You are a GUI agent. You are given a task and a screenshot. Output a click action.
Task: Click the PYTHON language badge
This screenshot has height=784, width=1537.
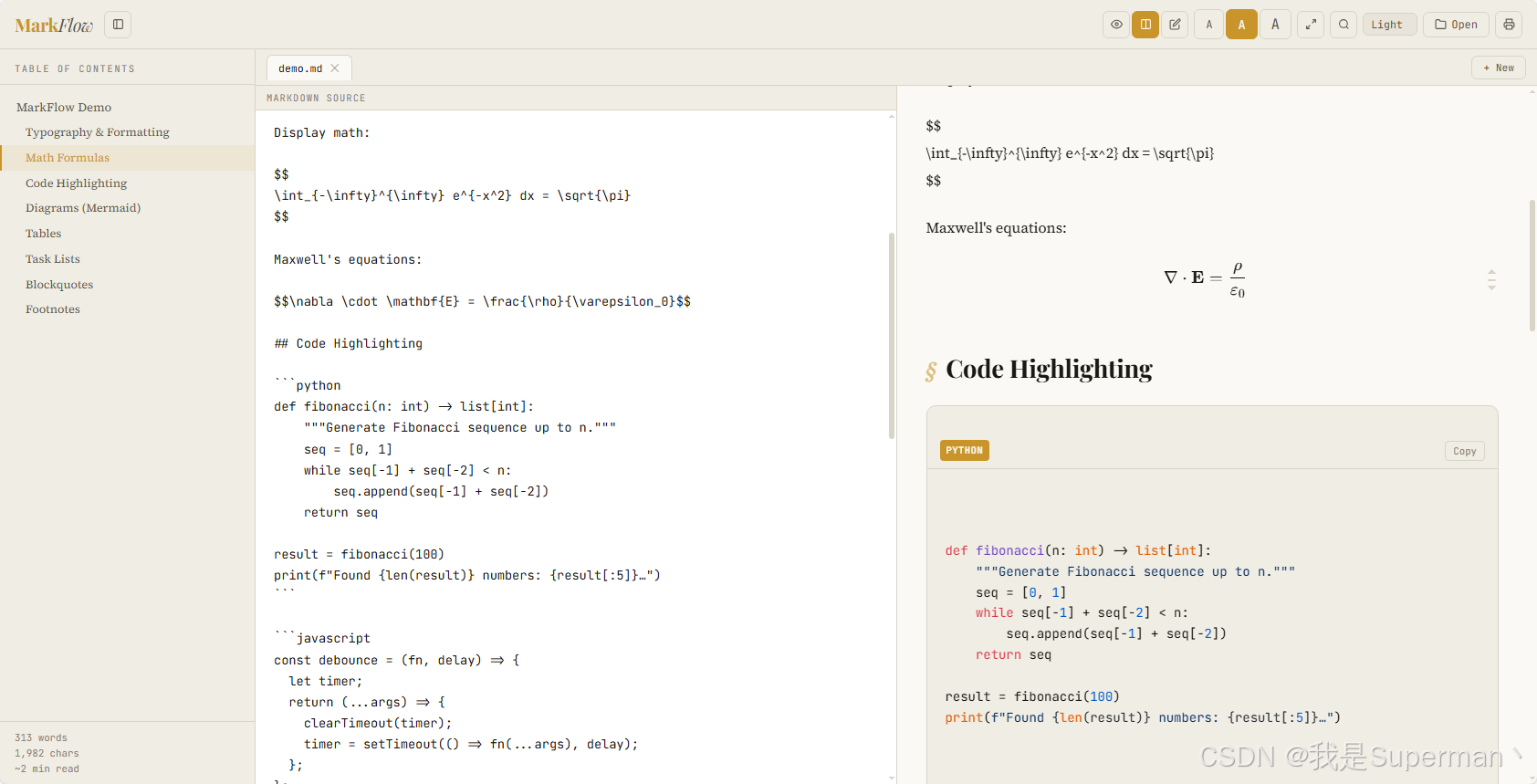[965, 450]
